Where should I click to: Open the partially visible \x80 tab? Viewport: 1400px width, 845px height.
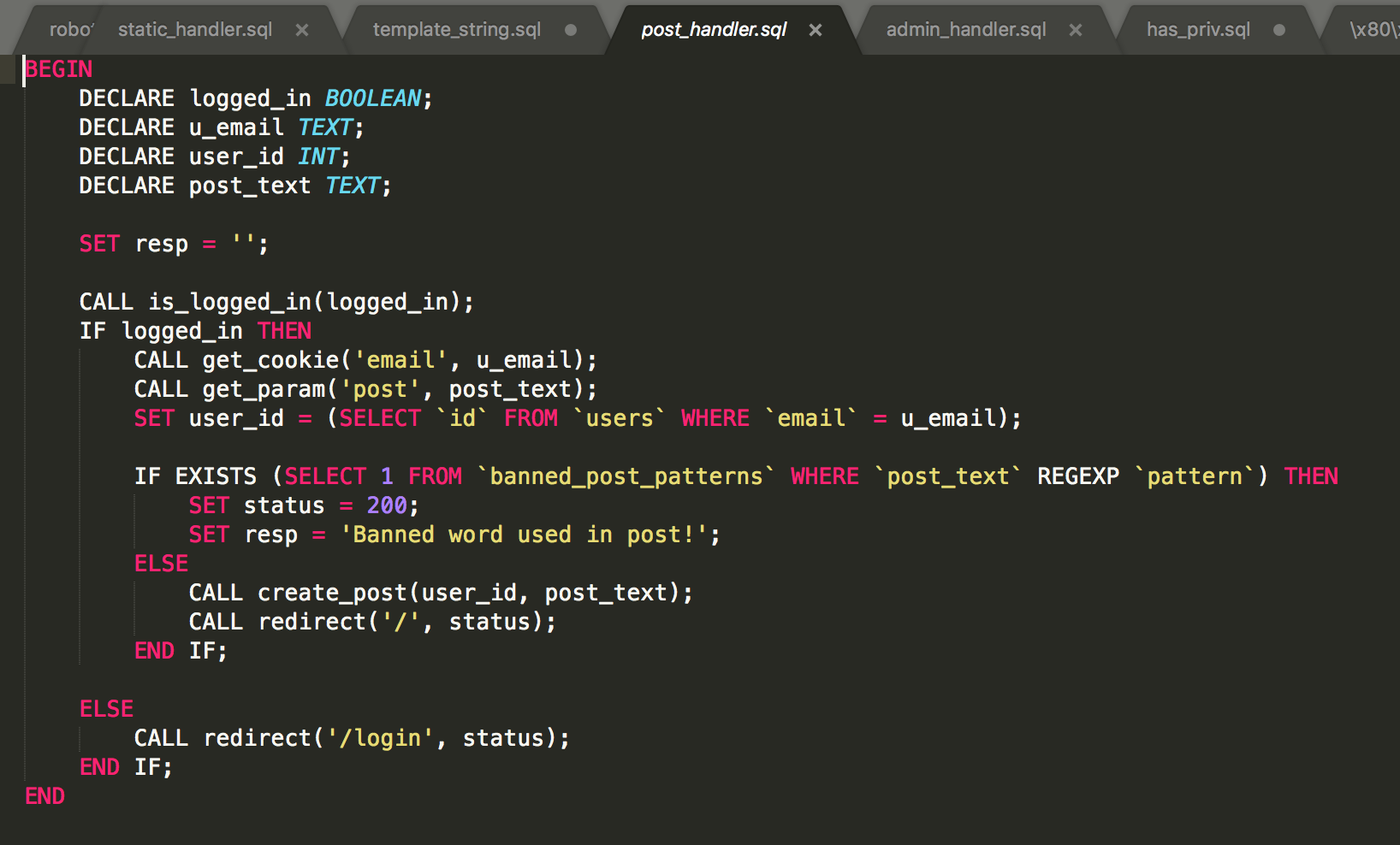click(x=1373, y=30)
